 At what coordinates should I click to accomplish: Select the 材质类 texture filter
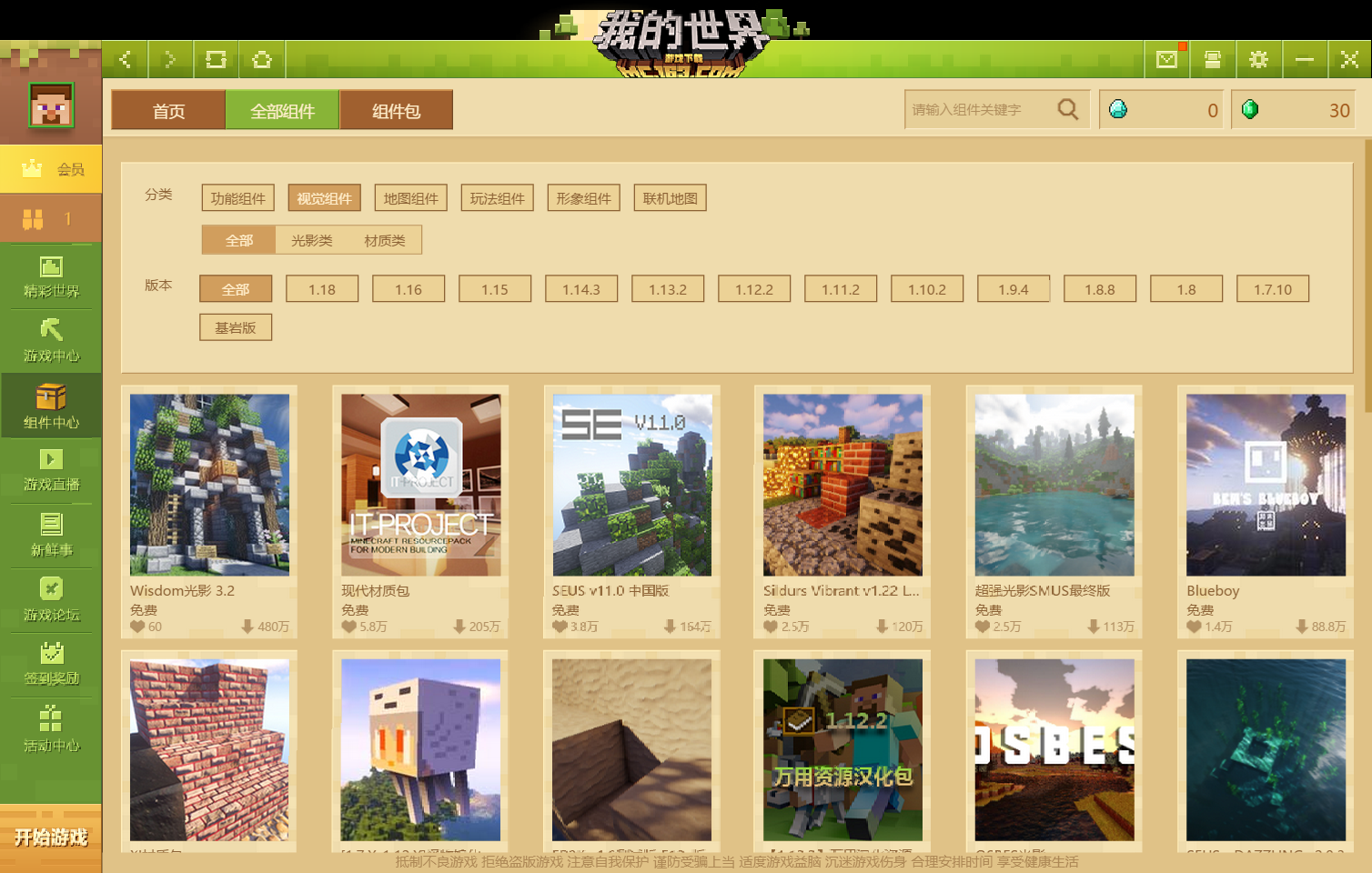[x=386, y=239]
